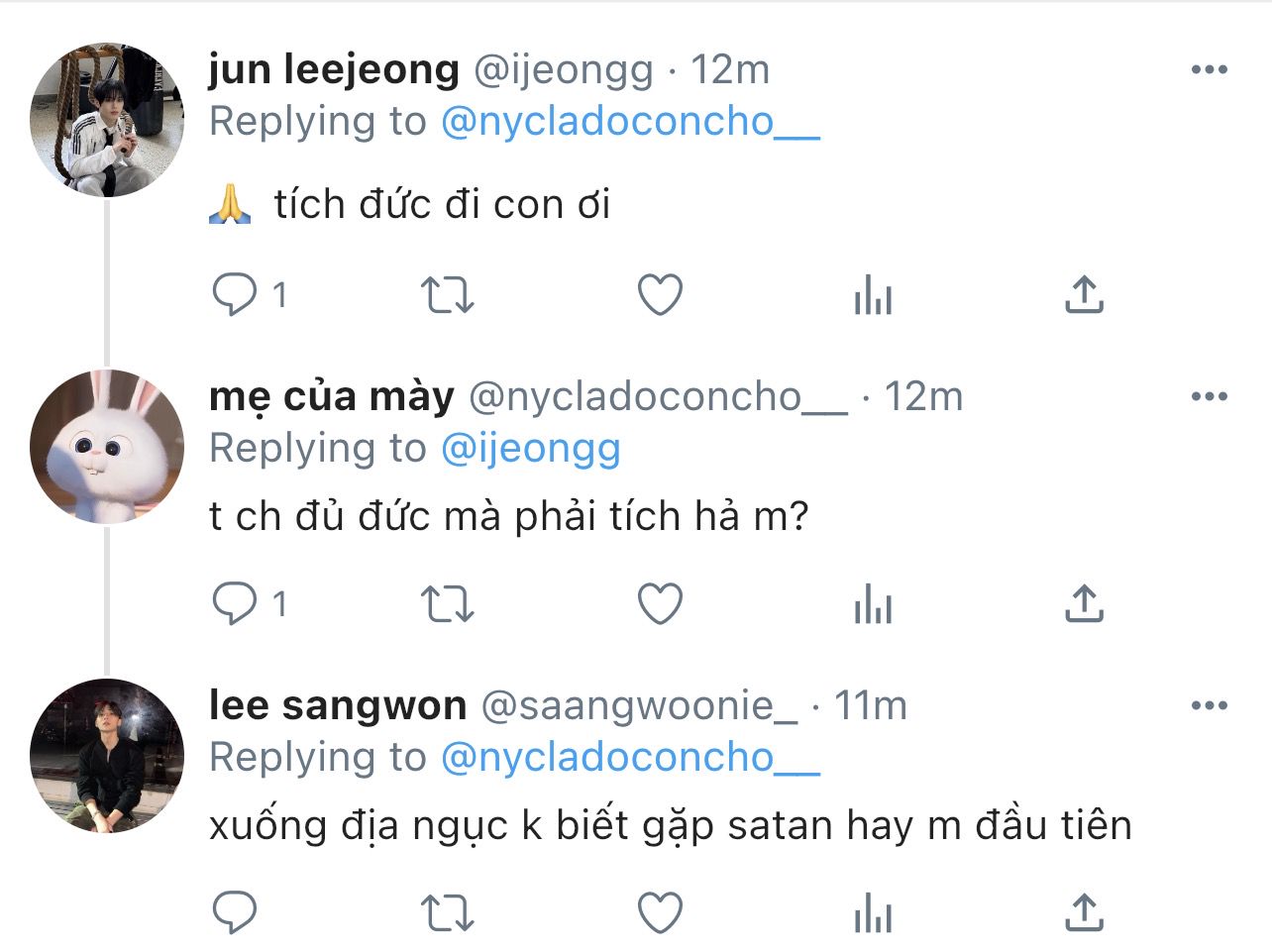Reply to mẹ của mày's tweet
1272x952 pixels.
point(235,603)
